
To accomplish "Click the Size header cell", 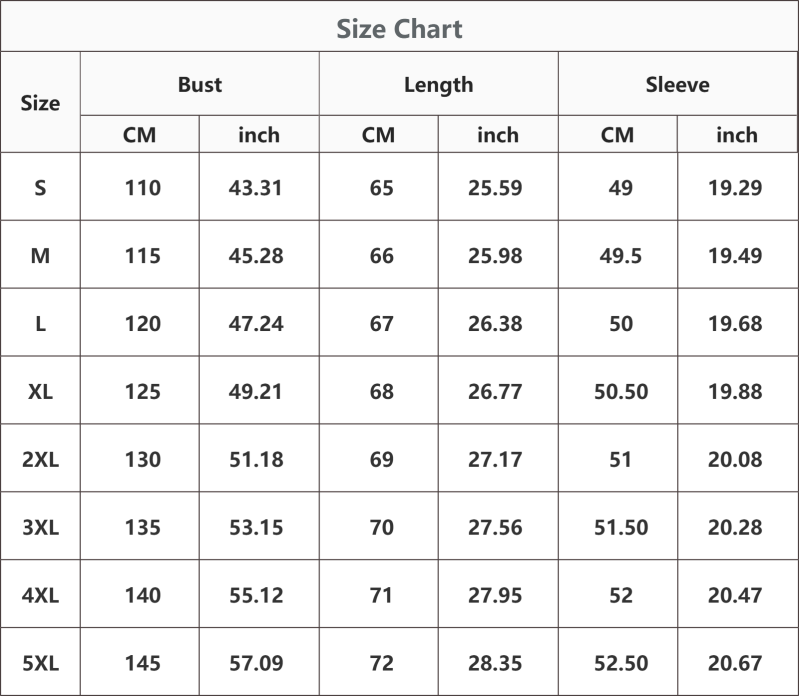I will [x=40, y=103].
